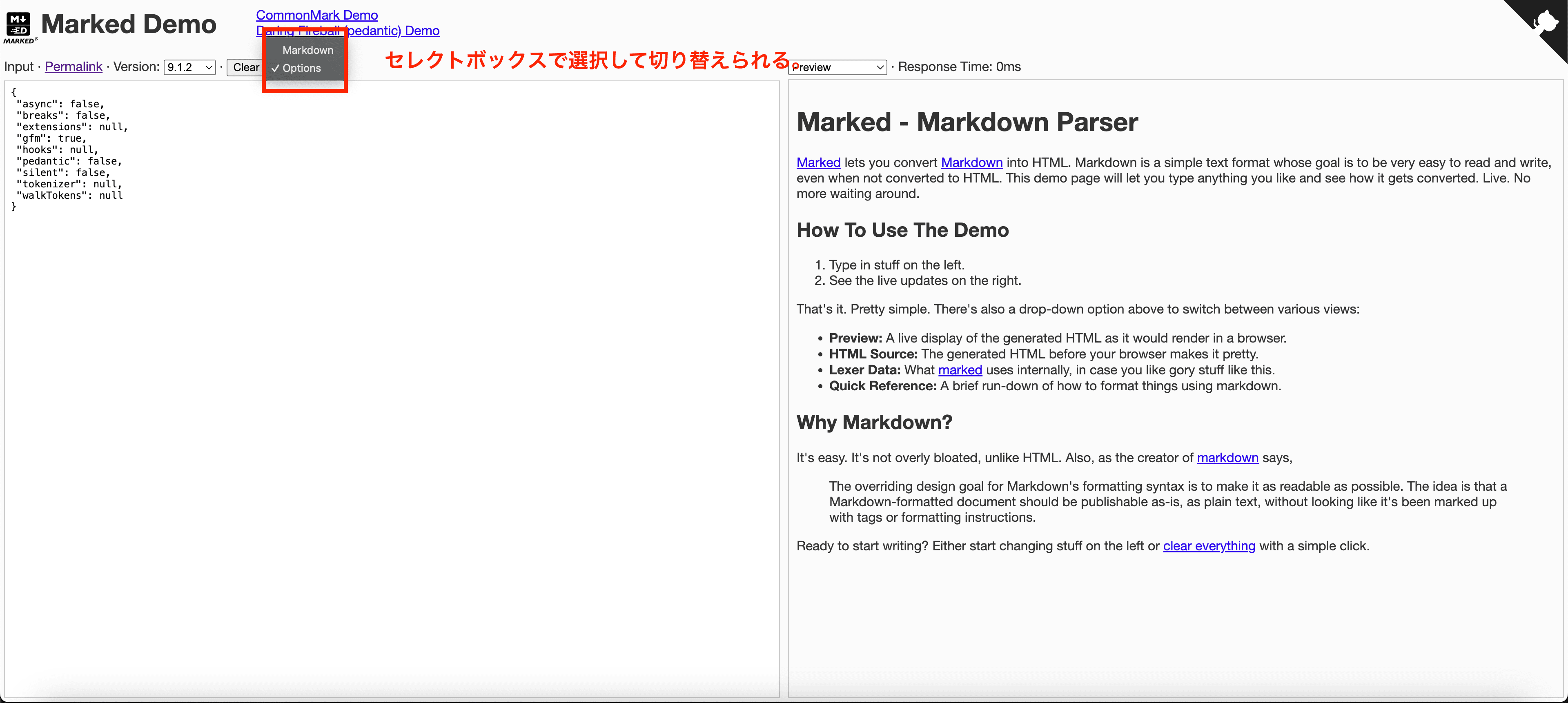Image resolution: width=1568 pixels, height=703 pixels.
Task: Click the overriding design goal blockquote
Action: click(x=1167, y=502)
